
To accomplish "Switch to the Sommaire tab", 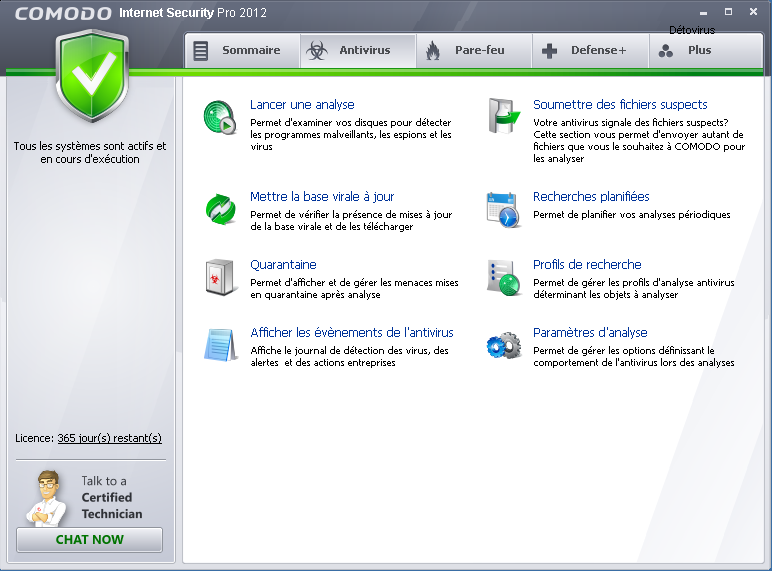I will (242, 50).
